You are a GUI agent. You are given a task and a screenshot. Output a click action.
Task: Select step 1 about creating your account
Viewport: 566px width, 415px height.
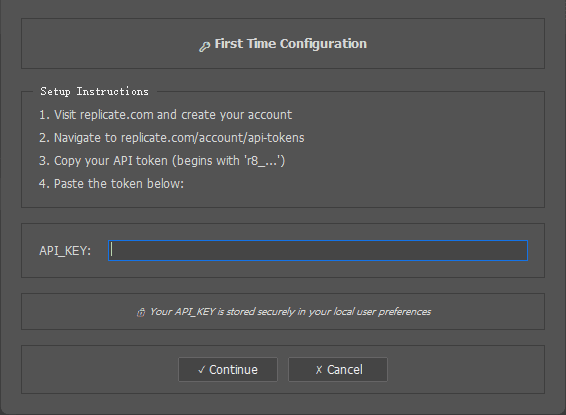tap(165, 115)
